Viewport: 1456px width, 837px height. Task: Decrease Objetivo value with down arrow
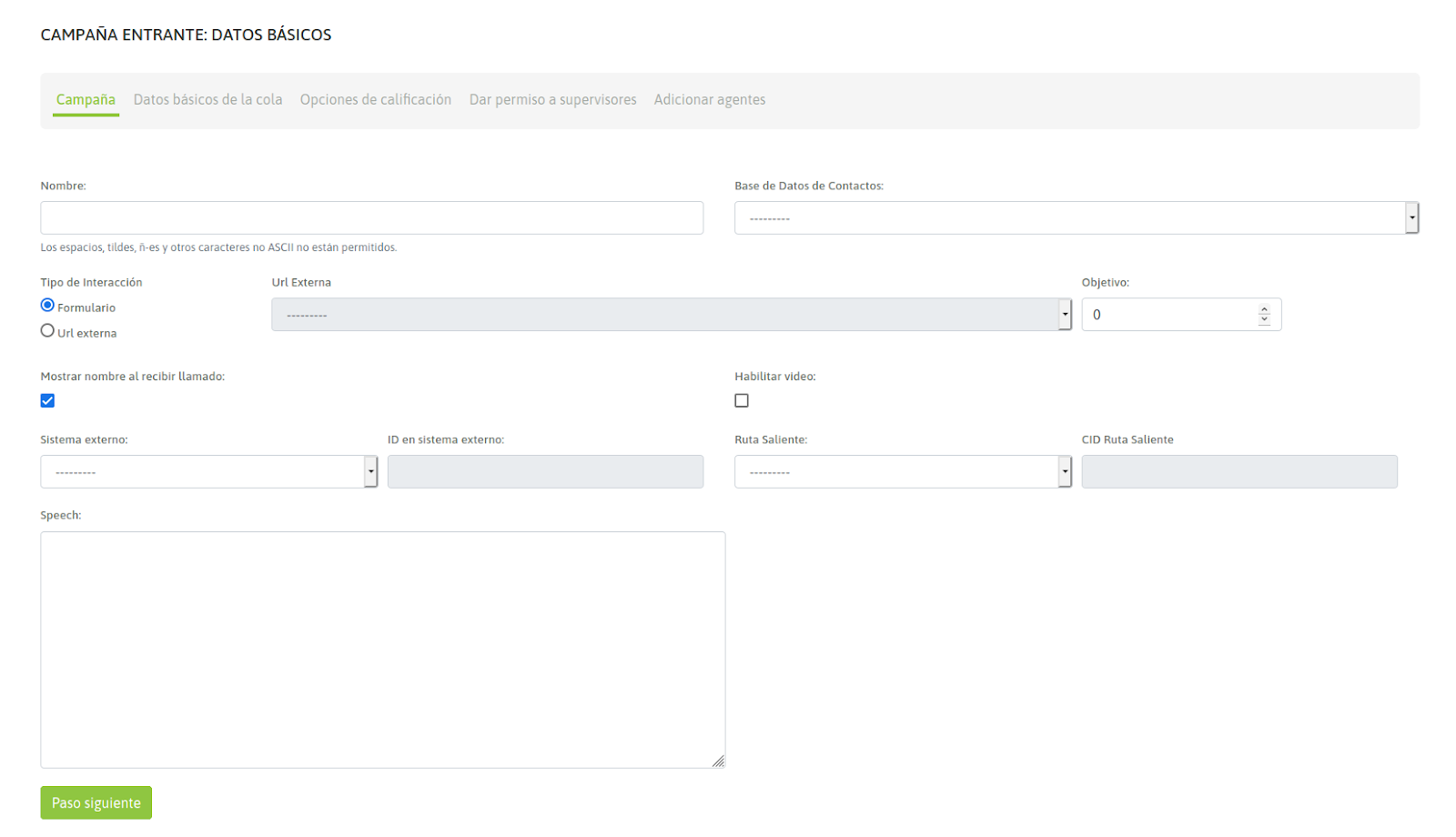tap(1264, 319)
